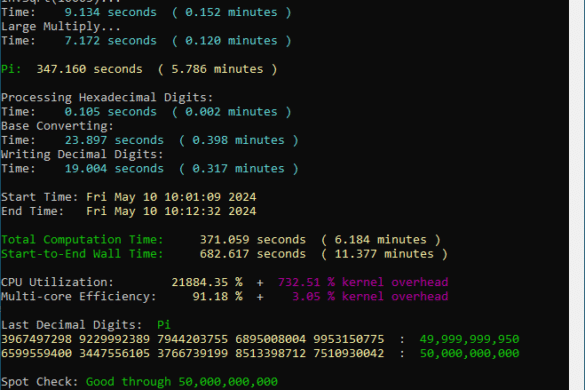Click the digit group 3967497298
Screen dimensions: 585x390
click(x=37, y=339)
